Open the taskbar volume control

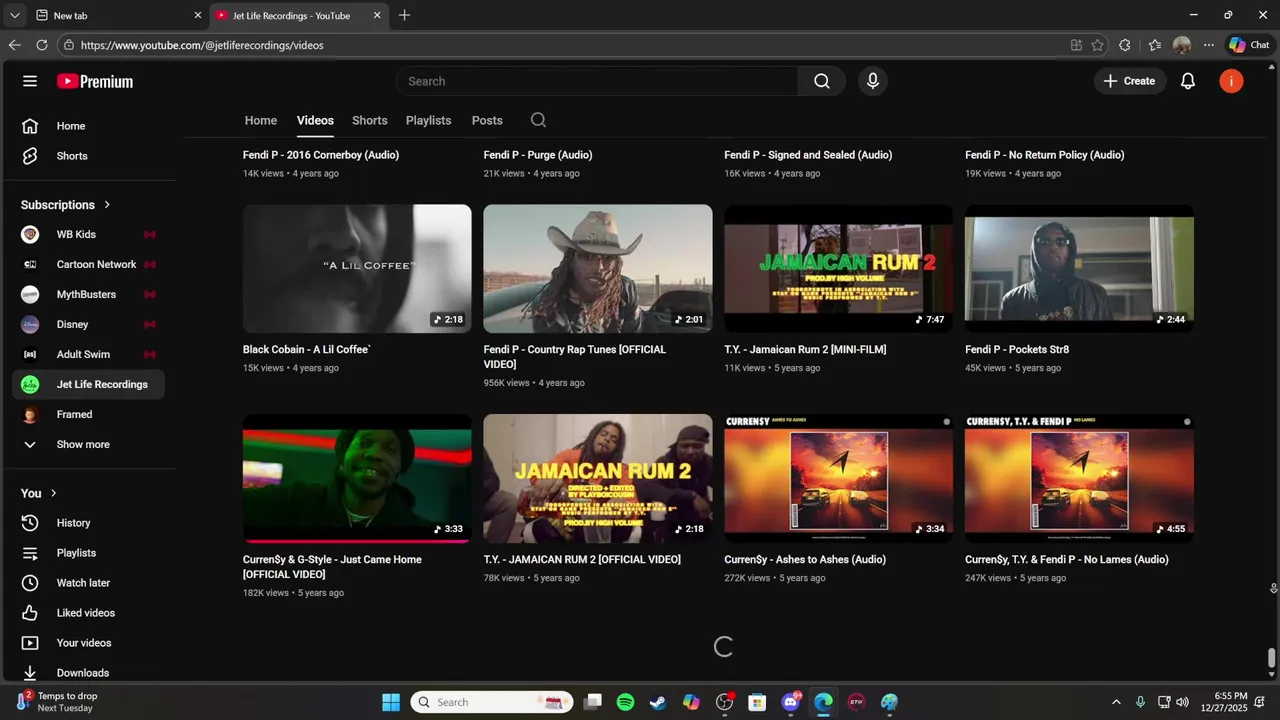coord(1183,702)
